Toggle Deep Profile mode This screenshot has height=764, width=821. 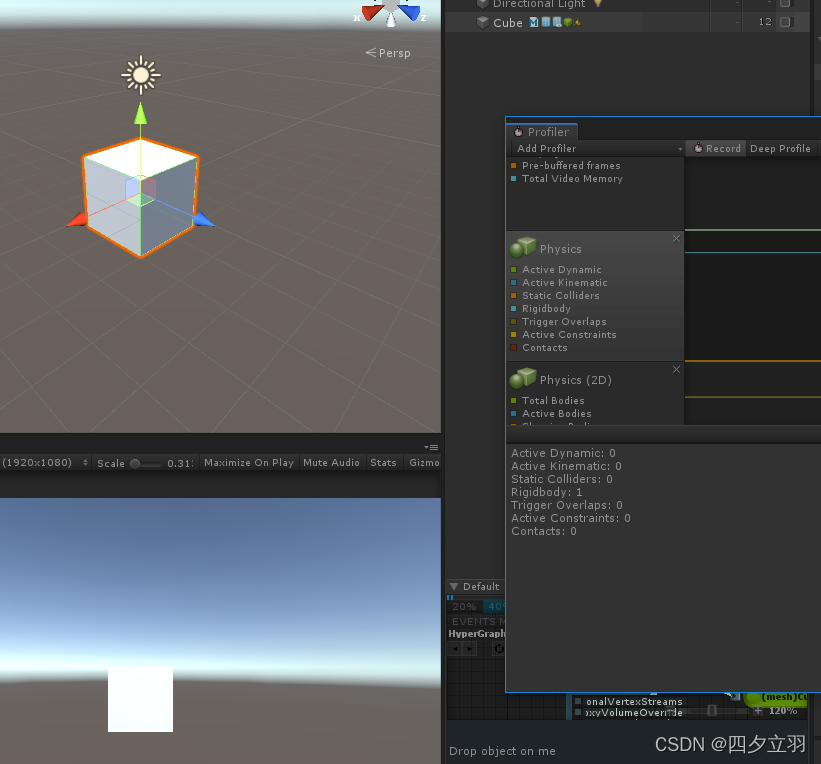780,149
